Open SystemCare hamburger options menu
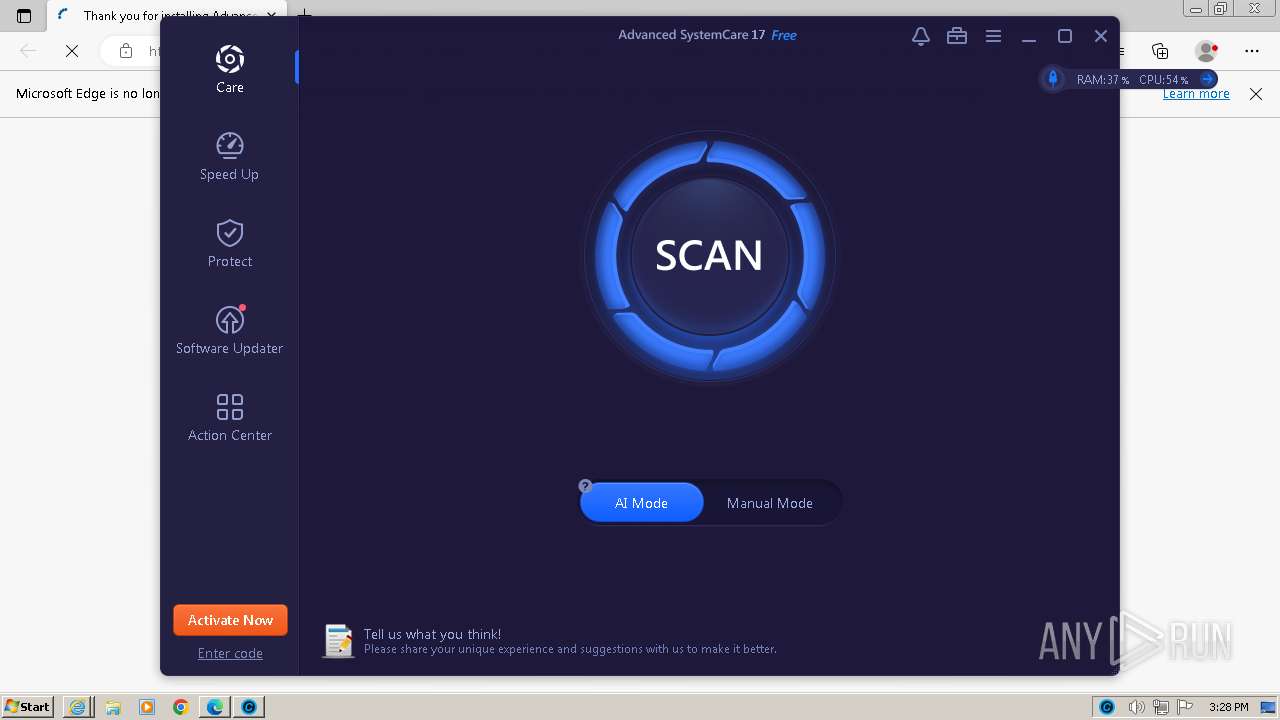 pos(993,36)
